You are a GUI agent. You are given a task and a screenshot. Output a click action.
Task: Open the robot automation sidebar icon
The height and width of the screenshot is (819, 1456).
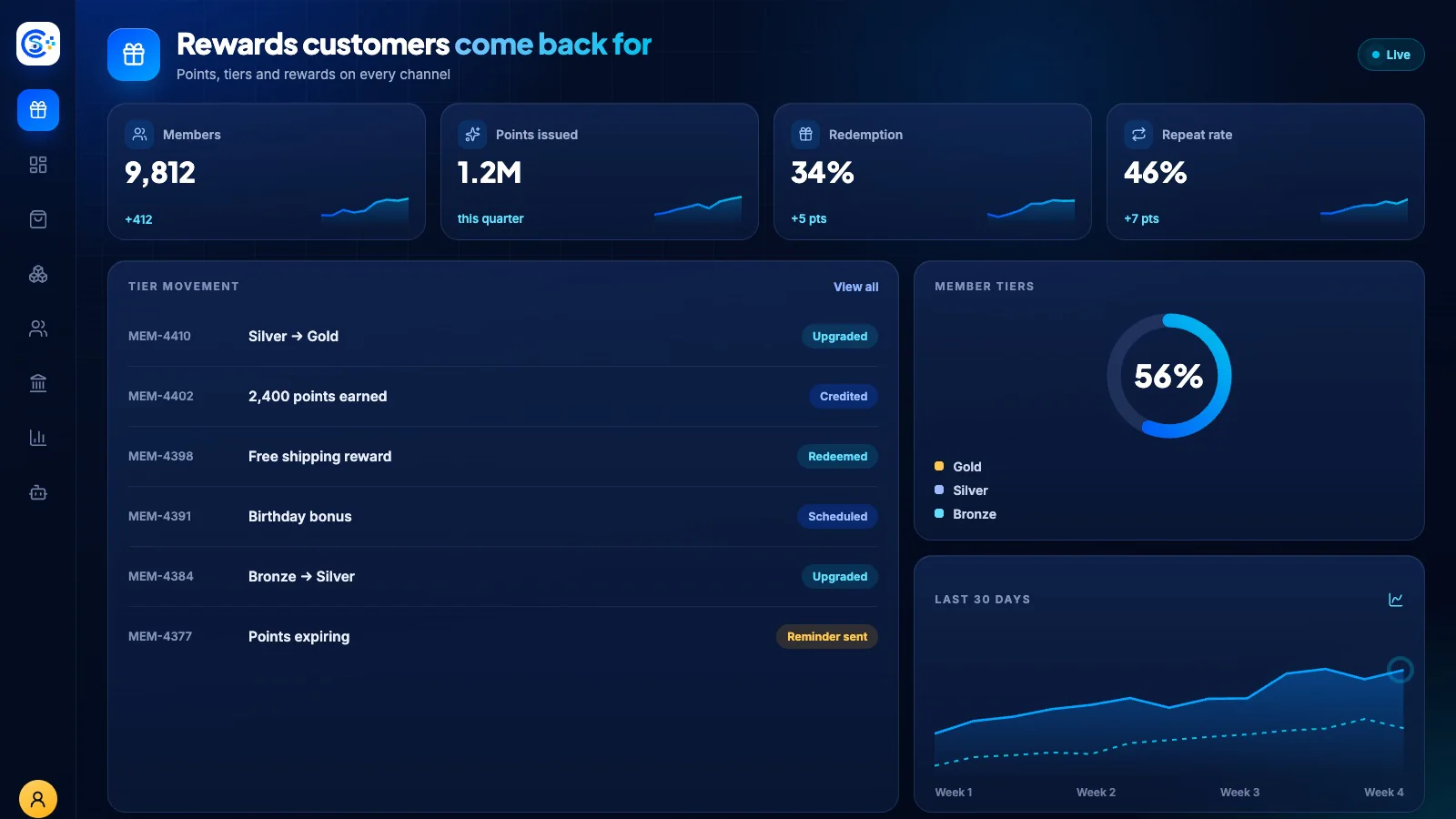(x=38, y=492)
